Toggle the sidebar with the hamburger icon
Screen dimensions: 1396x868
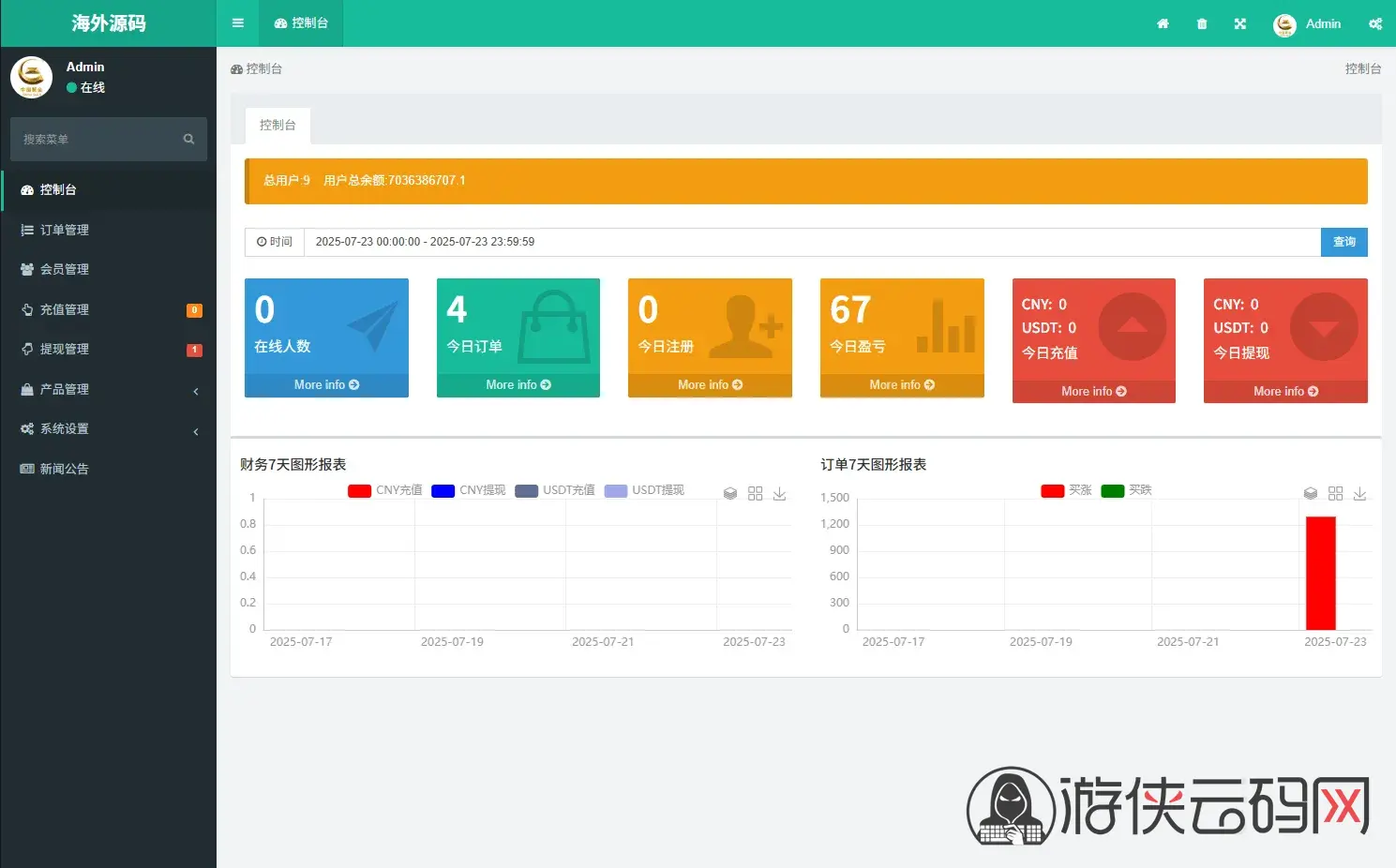coord(238,23)
